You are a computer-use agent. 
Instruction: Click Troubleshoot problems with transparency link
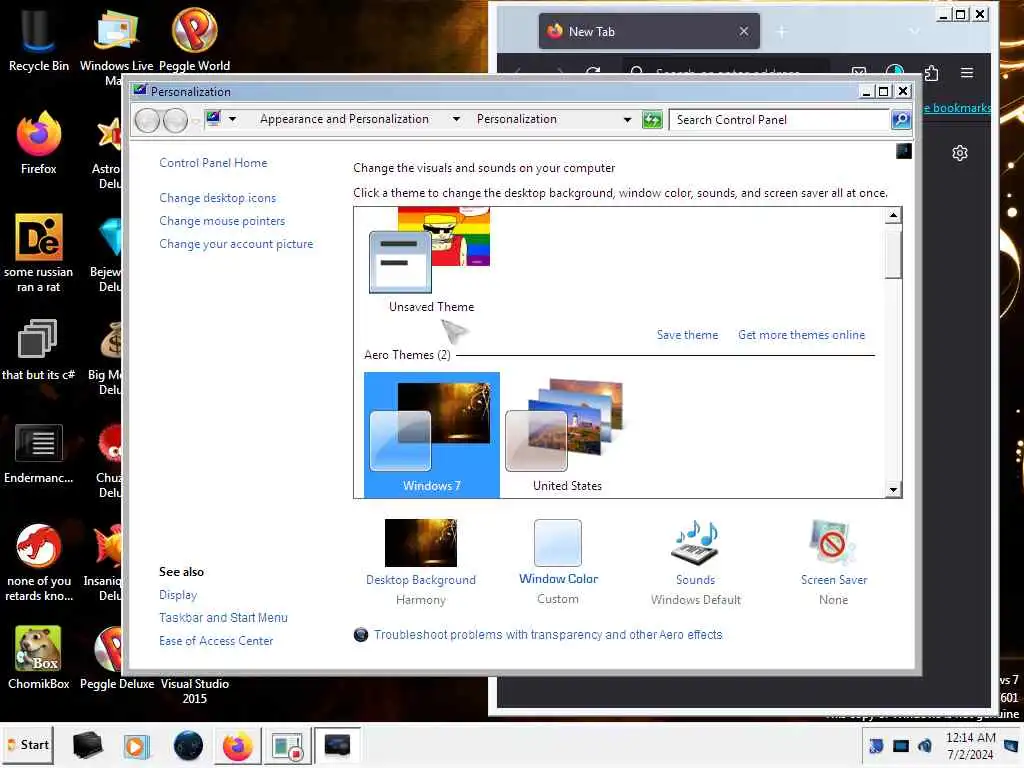[548, 635]
